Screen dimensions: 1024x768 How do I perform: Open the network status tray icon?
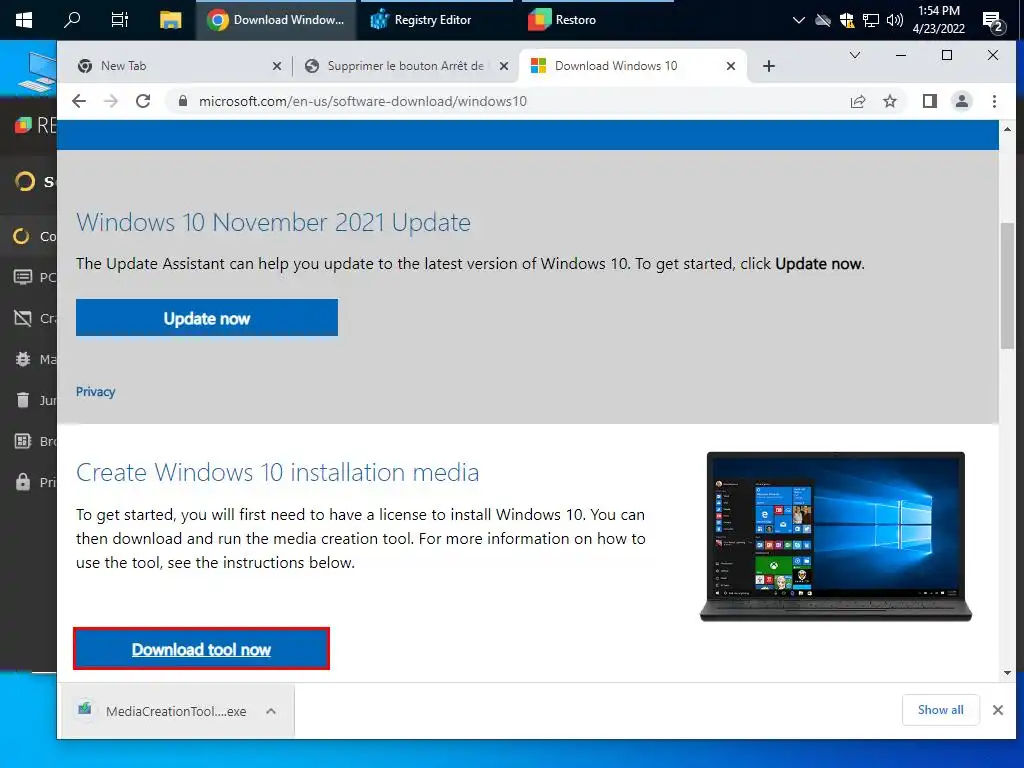(x=871, y=20)
